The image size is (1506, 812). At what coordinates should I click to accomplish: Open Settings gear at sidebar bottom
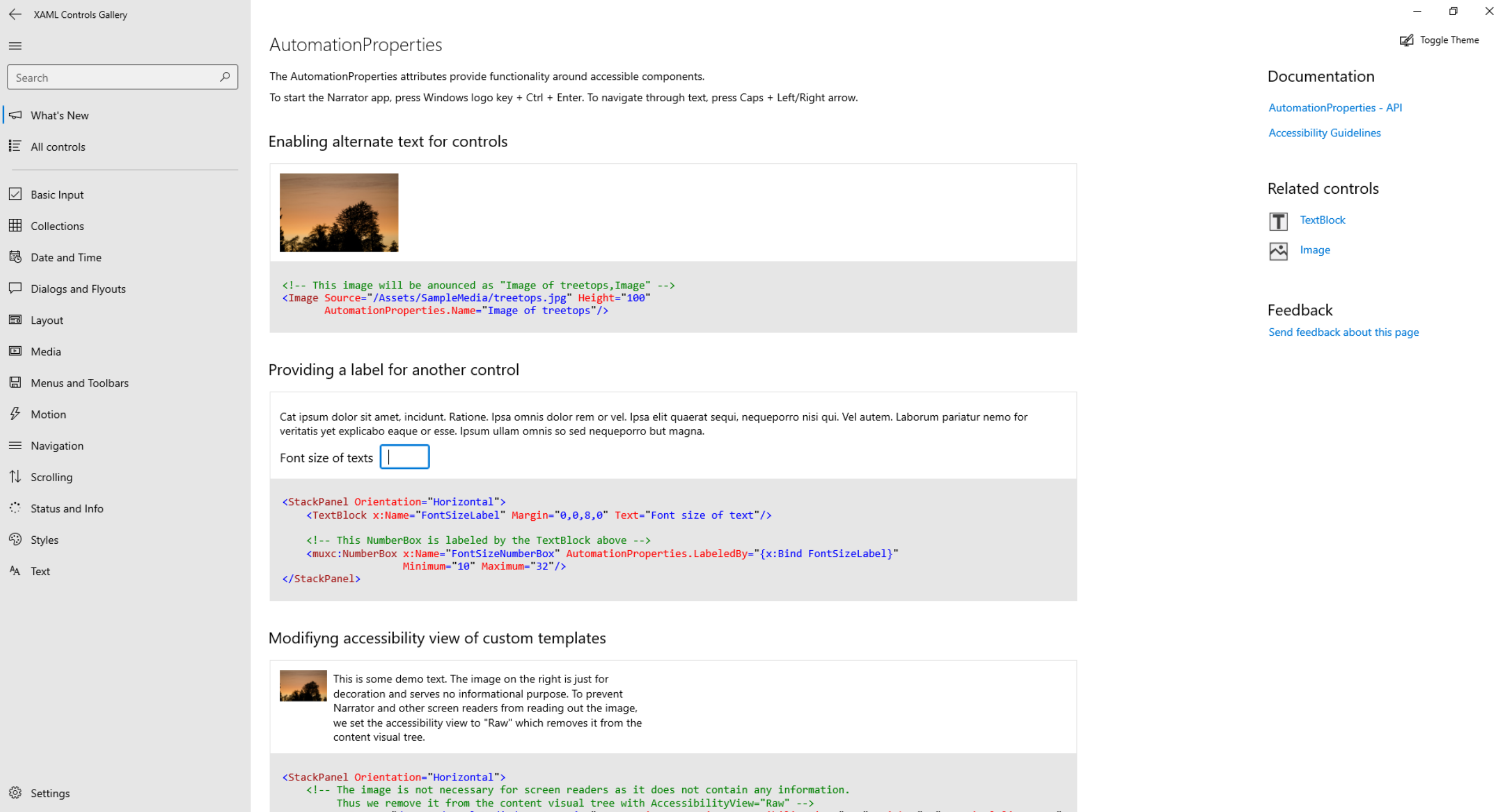click(15, 793)
